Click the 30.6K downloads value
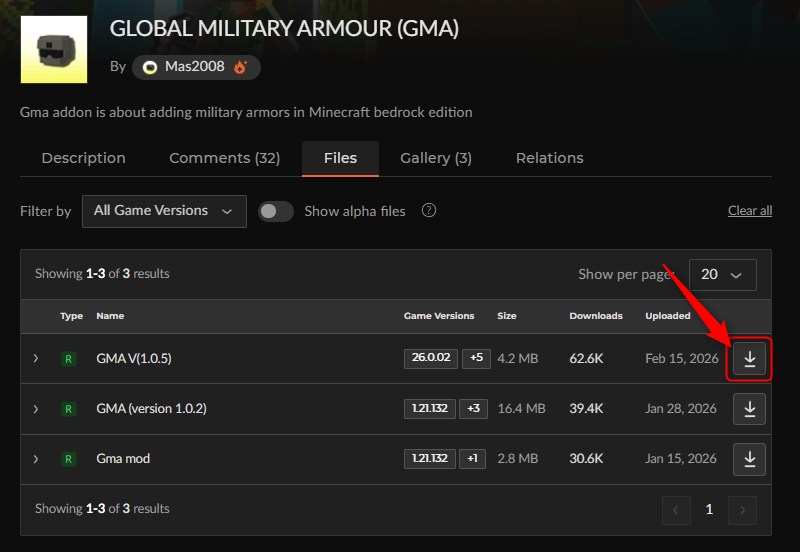This screenshot has width=800, height=552. (x=586, y=459)
